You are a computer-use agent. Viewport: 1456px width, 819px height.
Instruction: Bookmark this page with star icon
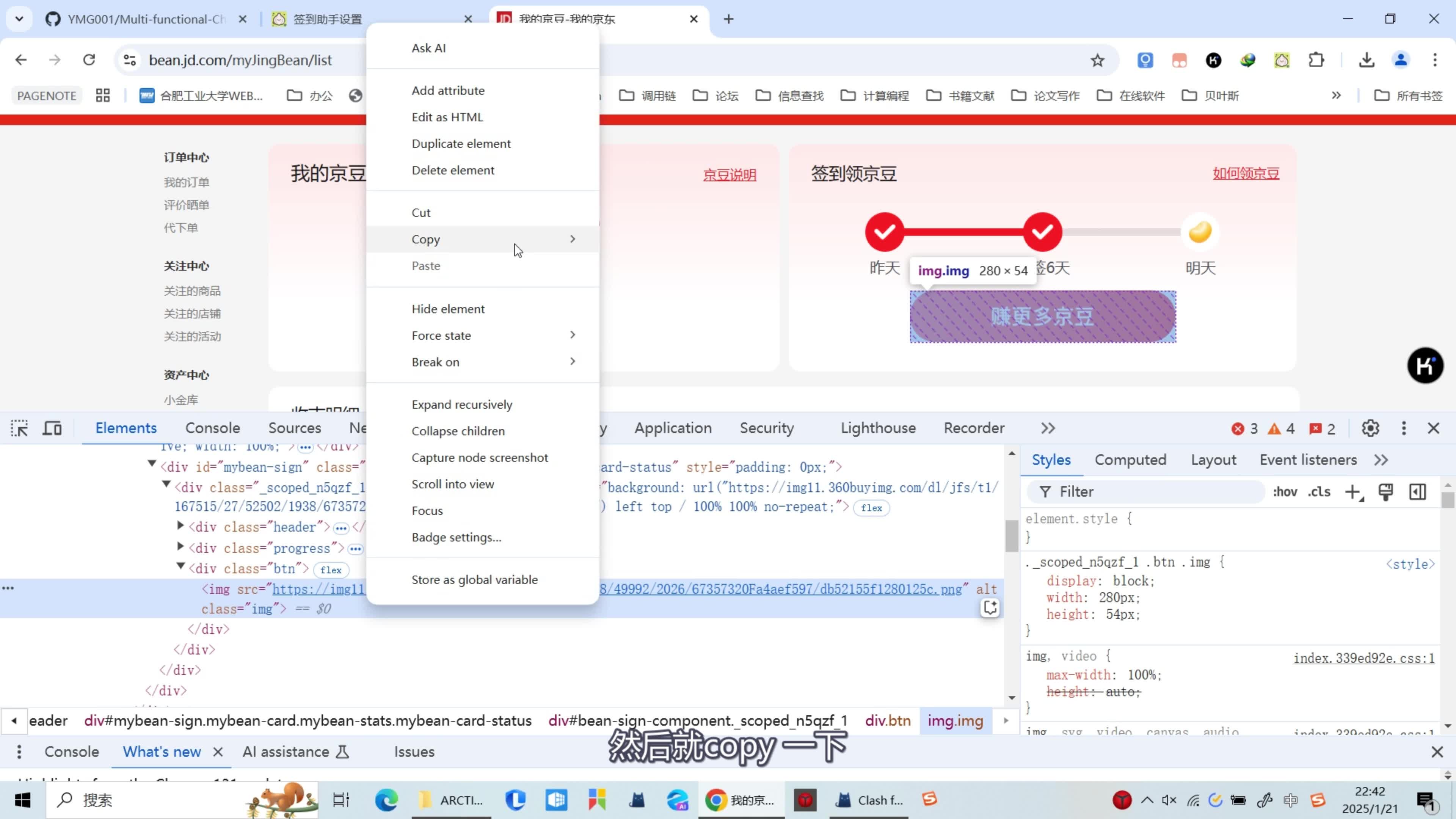pos(1098,61)
